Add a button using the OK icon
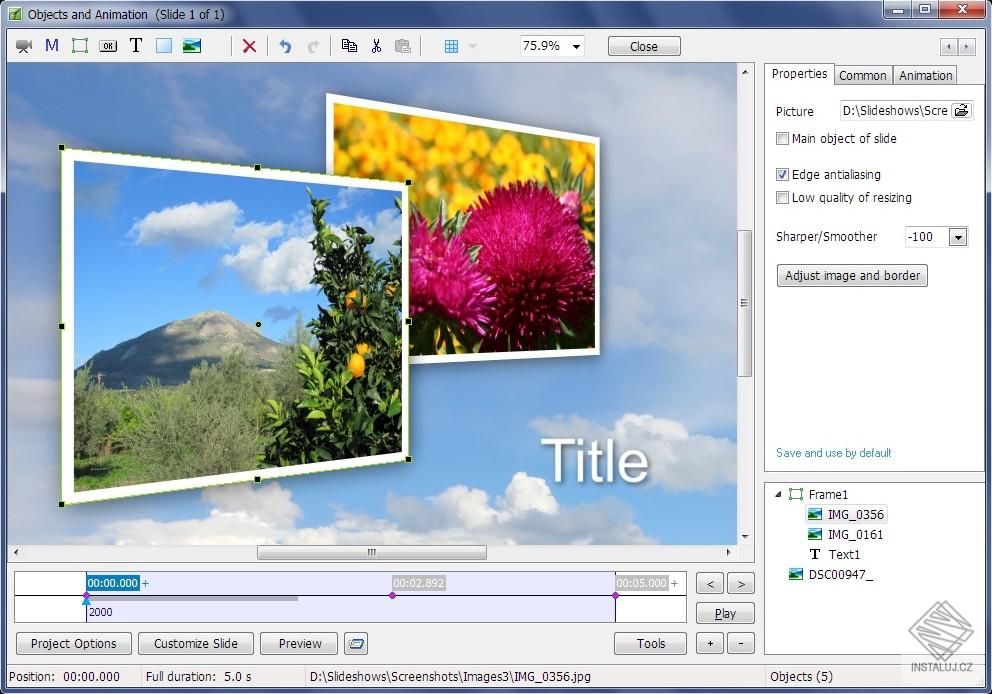 pyautogui.click(x=108, y=45)
